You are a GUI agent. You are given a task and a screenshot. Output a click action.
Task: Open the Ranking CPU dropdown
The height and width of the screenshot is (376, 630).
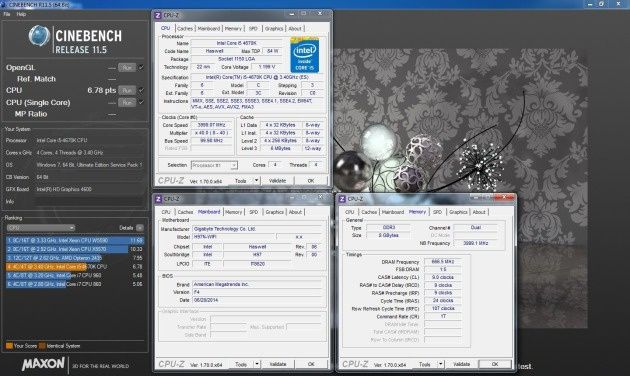[x=41, y=228]
